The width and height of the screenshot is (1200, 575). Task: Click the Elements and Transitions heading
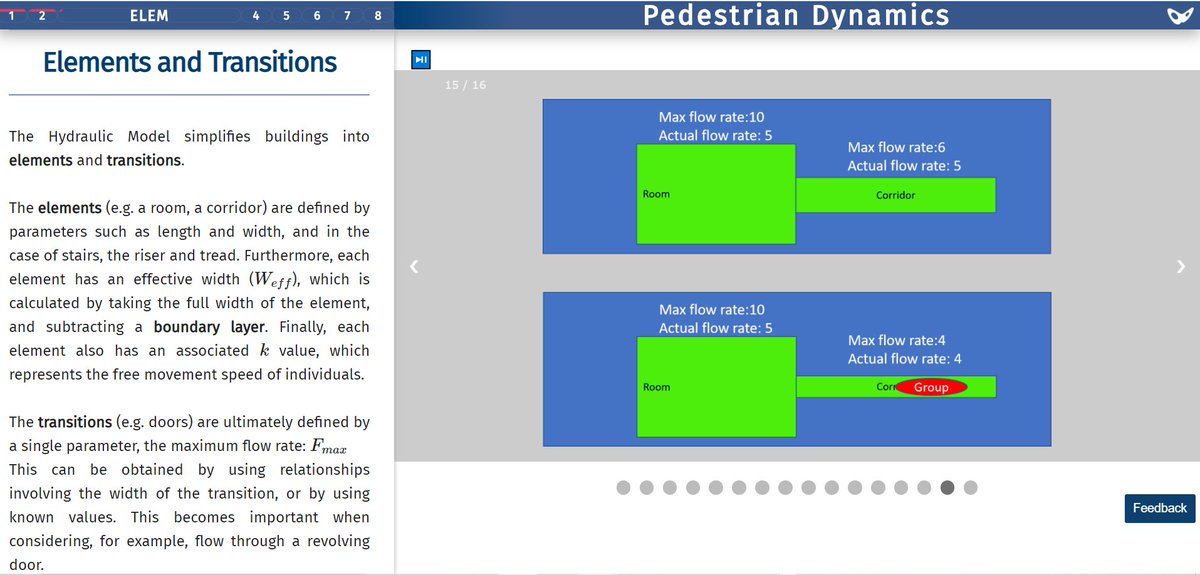click(x=190, y=62)
